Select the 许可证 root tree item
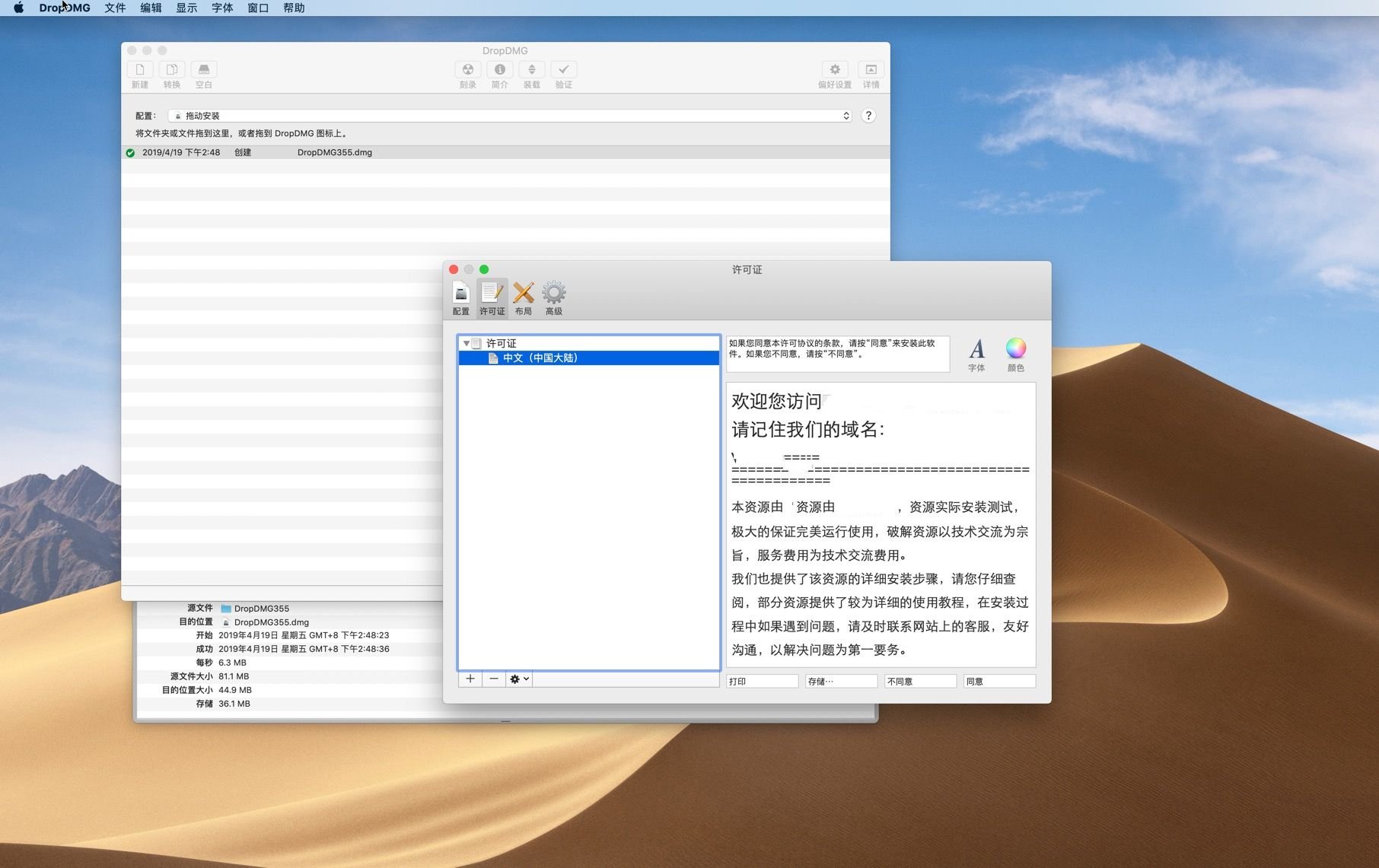Screen dimensions: 1379x868 click(x=588, y=343)
